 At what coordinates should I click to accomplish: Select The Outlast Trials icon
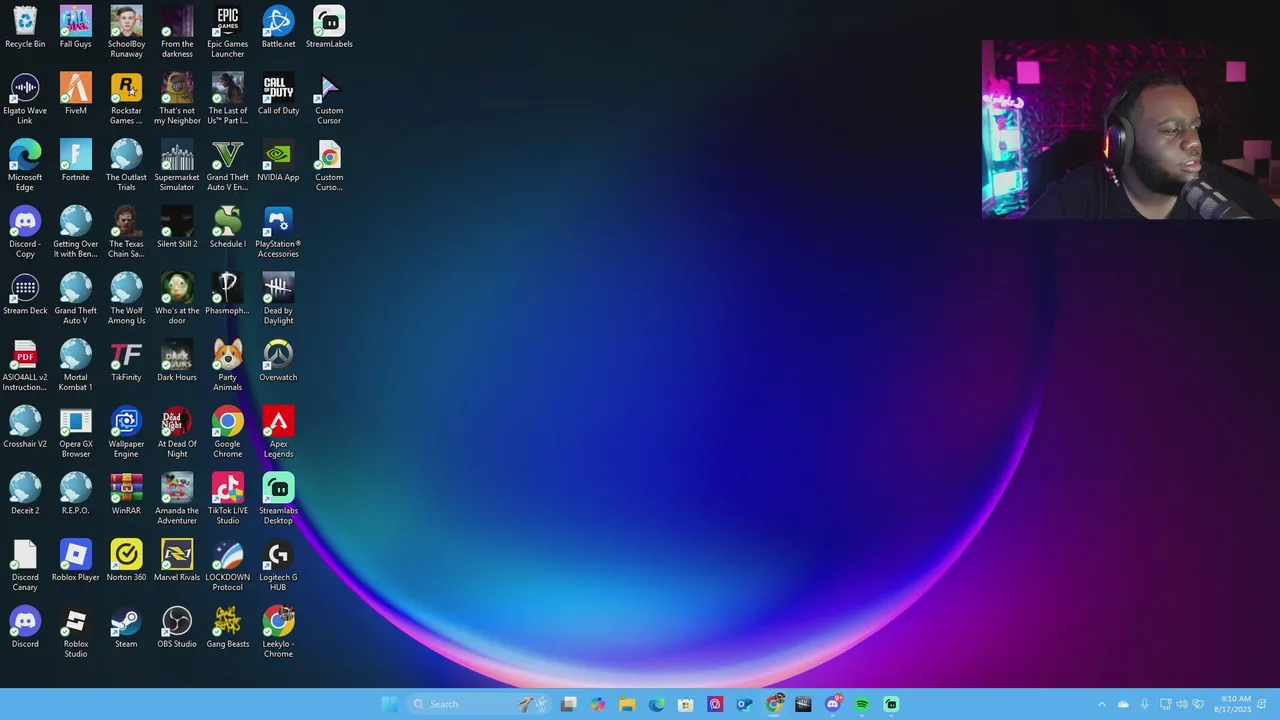tap(126, 166)
